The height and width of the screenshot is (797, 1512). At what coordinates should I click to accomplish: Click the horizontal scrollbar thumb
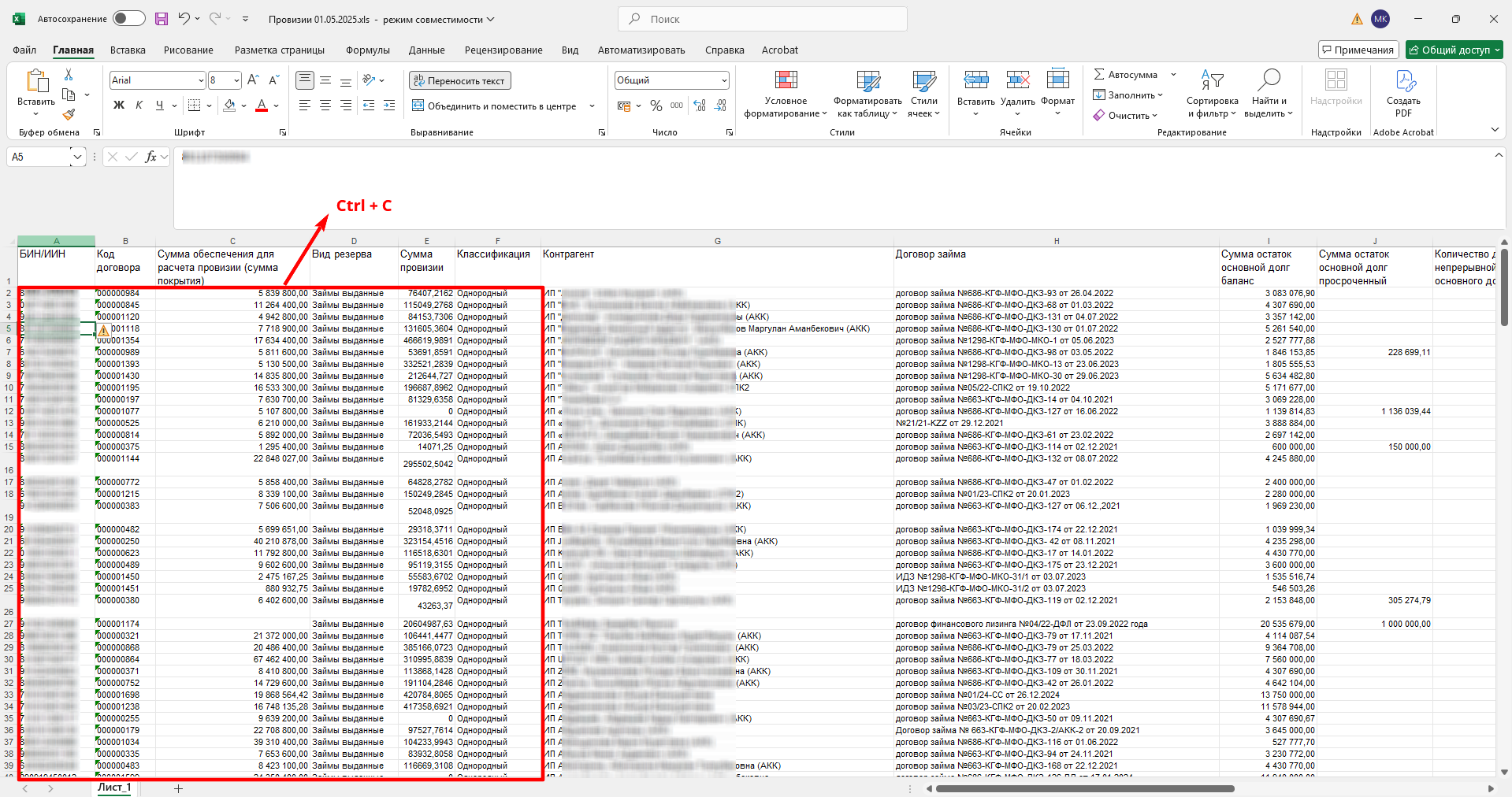tap(1085, 788)
